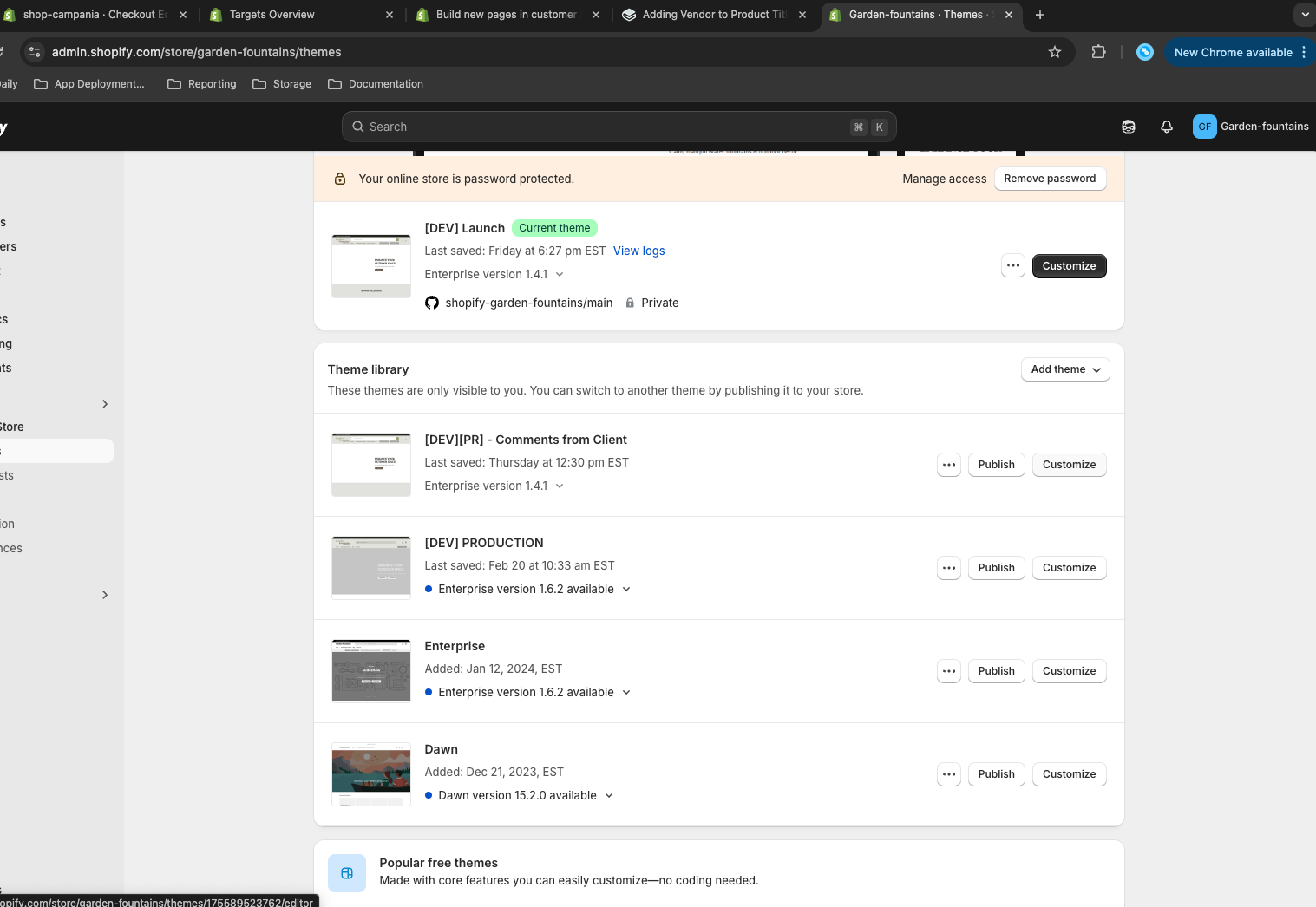The image size is (1316, 907).
Task: Open more actions for [DEV] Launch theme
Action: point(1012,266)
